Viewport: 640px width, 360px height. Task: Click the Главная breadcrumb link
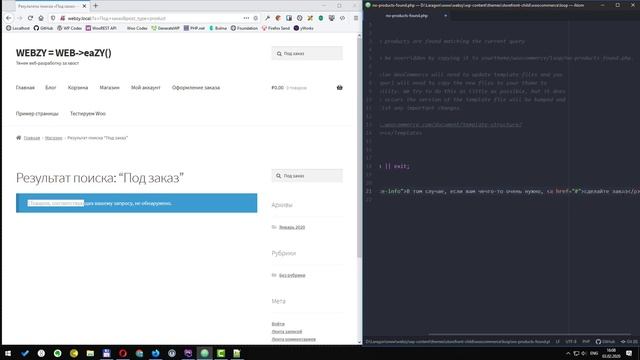32,138
